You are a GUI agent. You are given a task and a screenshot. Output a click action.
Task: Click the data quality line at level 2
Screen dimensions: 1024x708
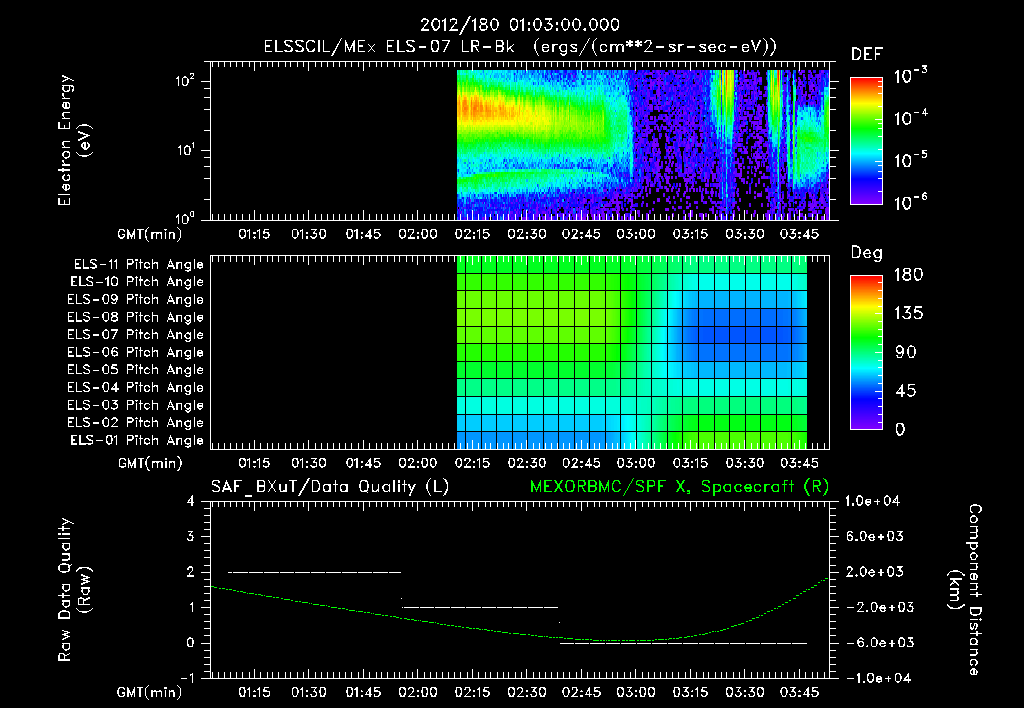[314, 572]
